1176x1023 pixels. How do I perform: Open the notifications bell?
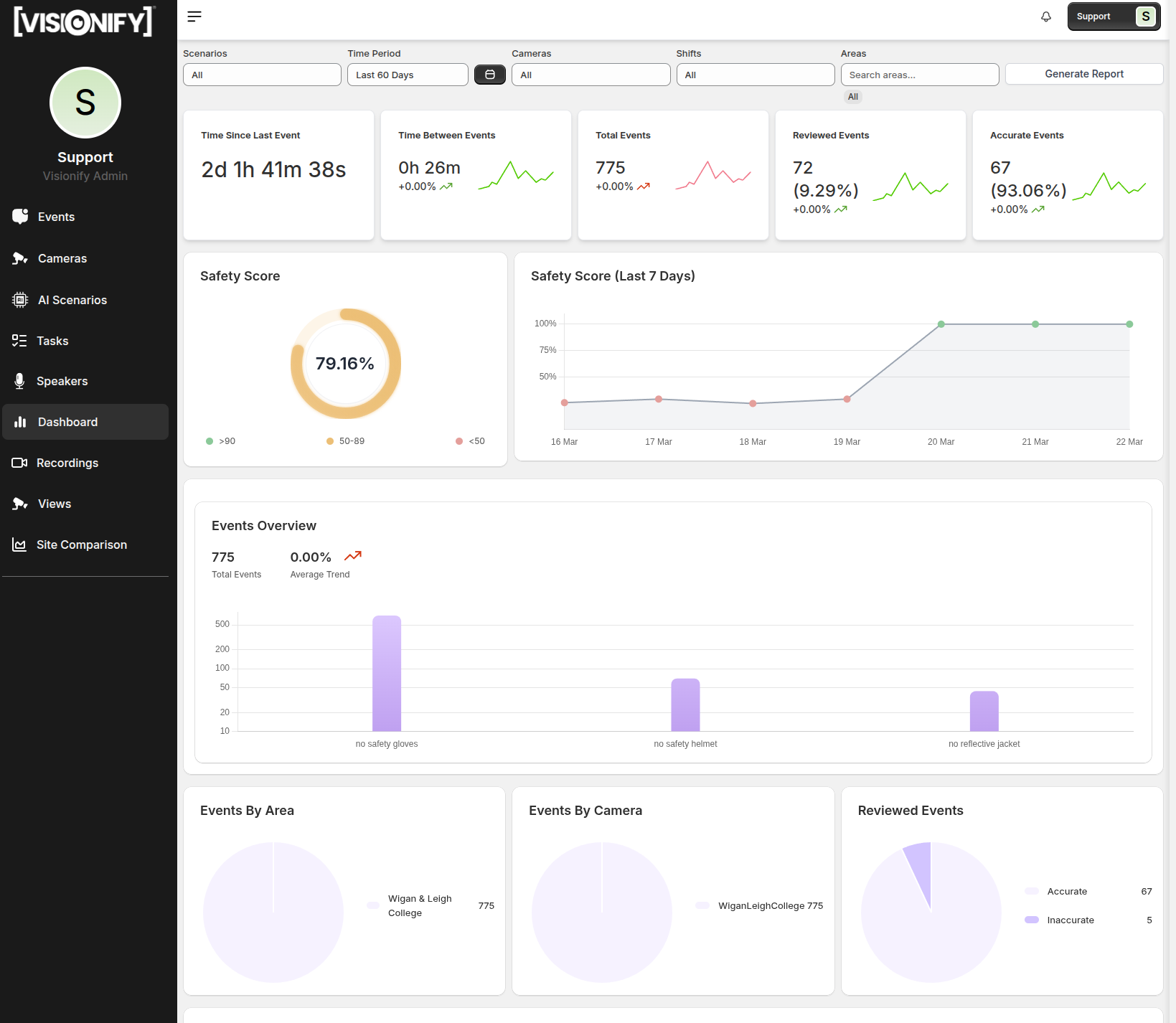pos(1046,16)
